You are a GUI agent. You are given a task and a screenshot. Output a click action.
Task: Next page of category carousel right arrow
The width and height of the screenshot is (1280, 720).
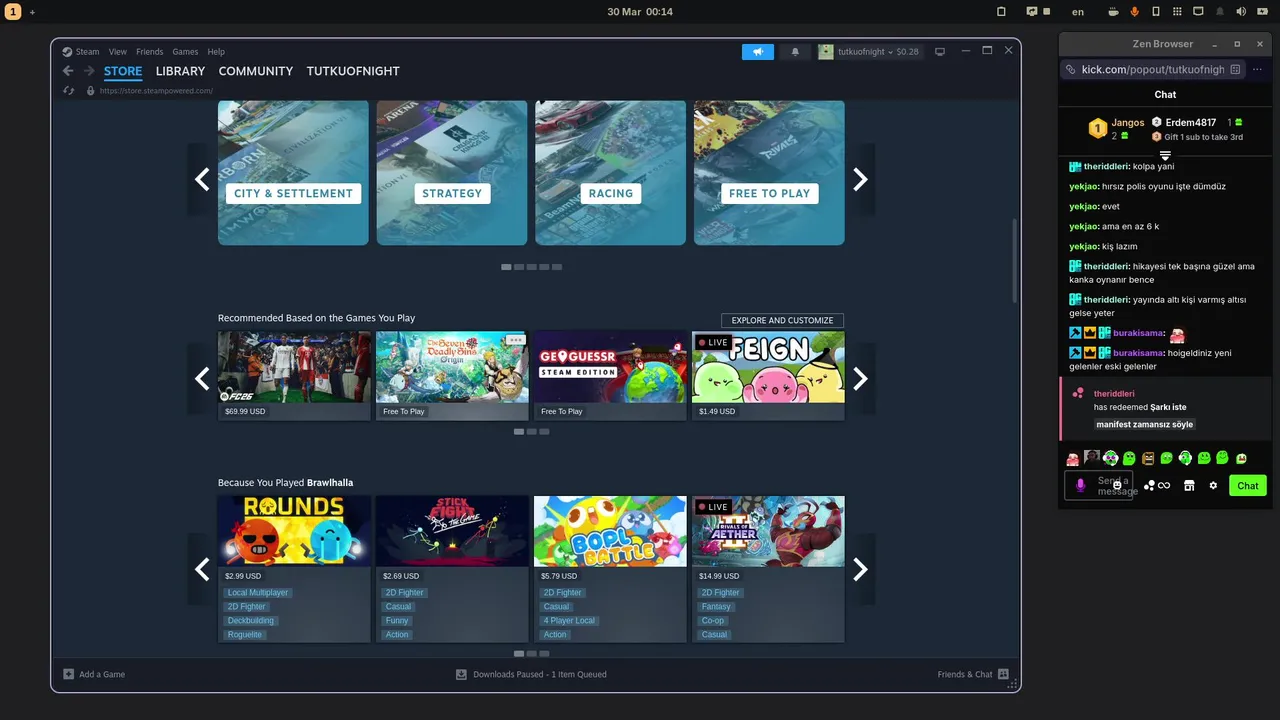pos(860,179)
